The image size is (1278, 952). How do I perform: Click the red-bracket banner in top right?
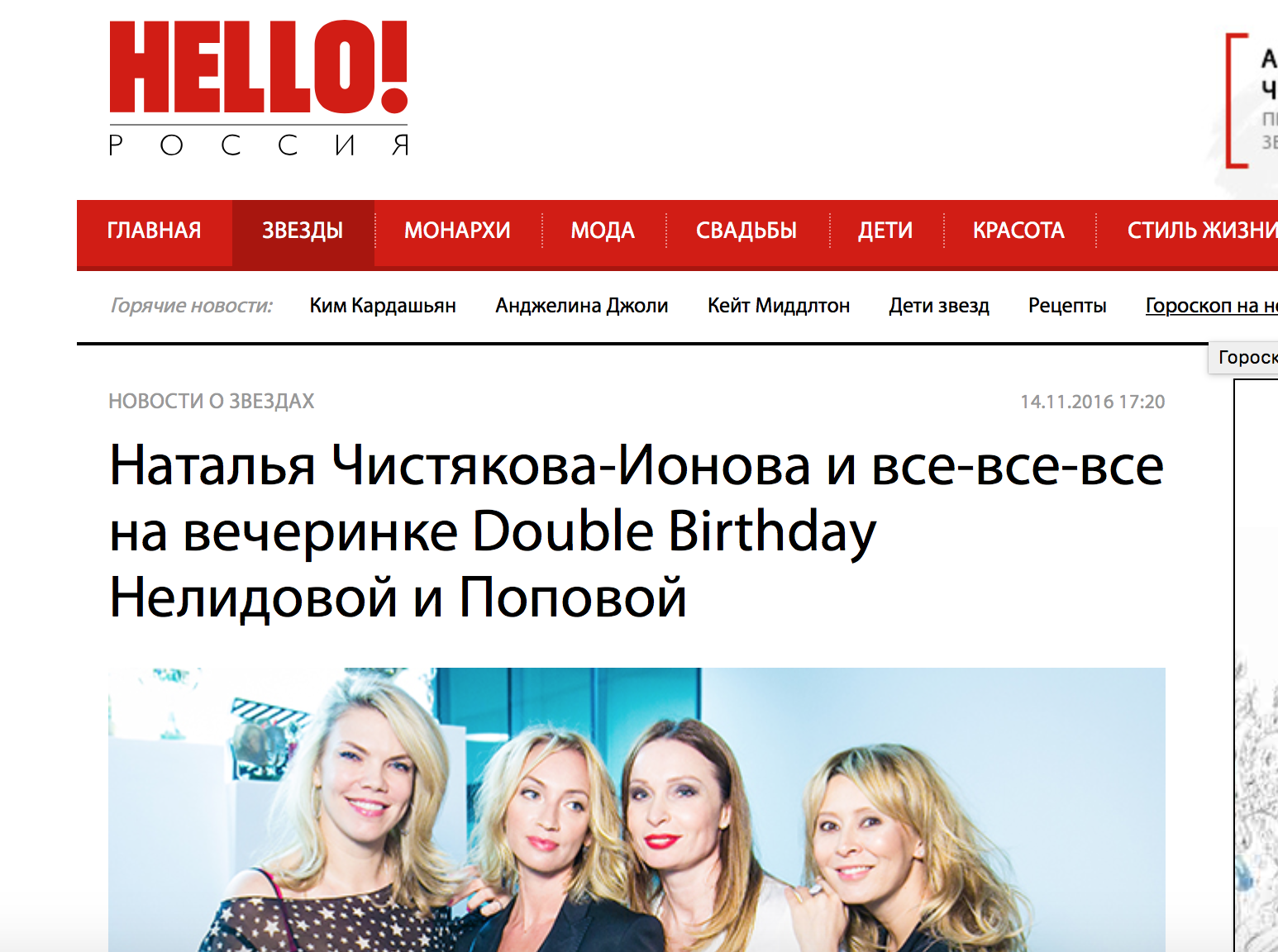pyautogui.click(x=1250, y=101)
